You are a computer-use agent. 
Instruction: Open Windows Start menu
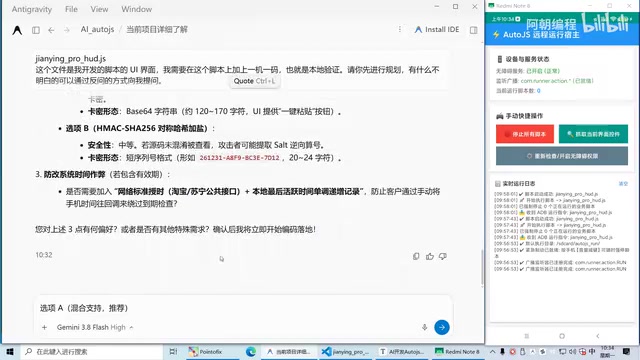[10, 351]
